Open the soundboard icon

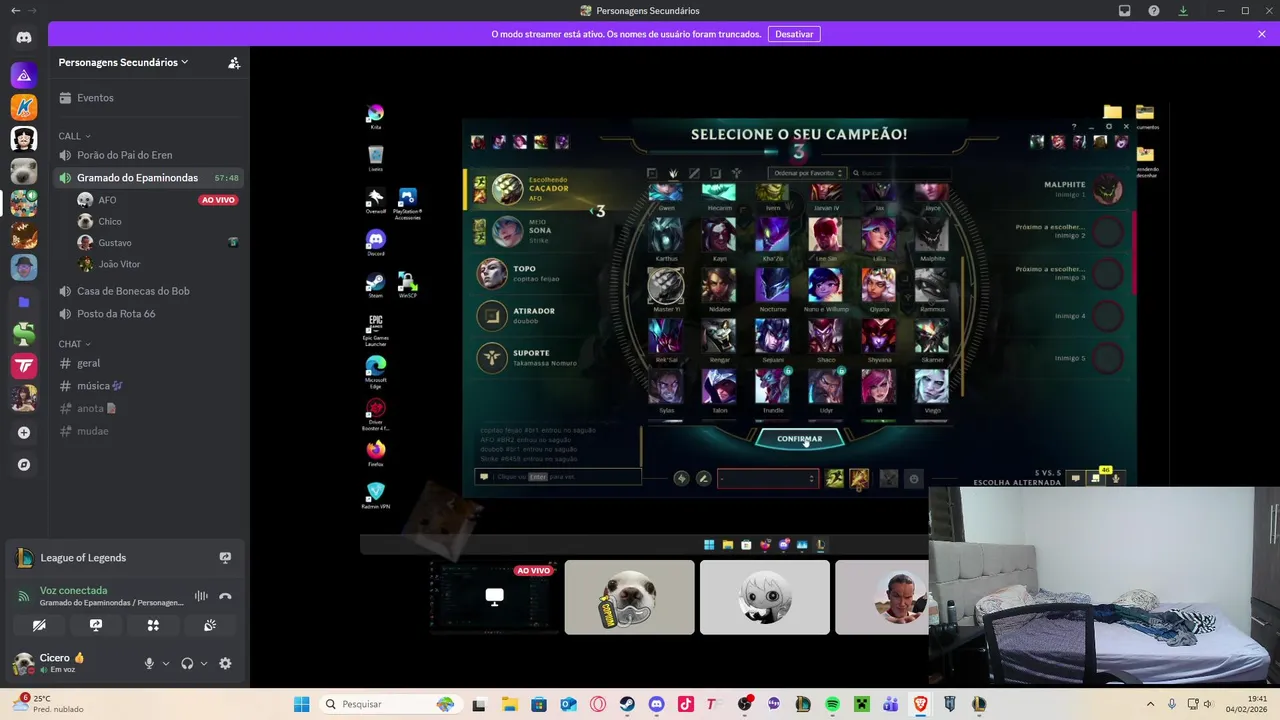click(x=210, y=625)
